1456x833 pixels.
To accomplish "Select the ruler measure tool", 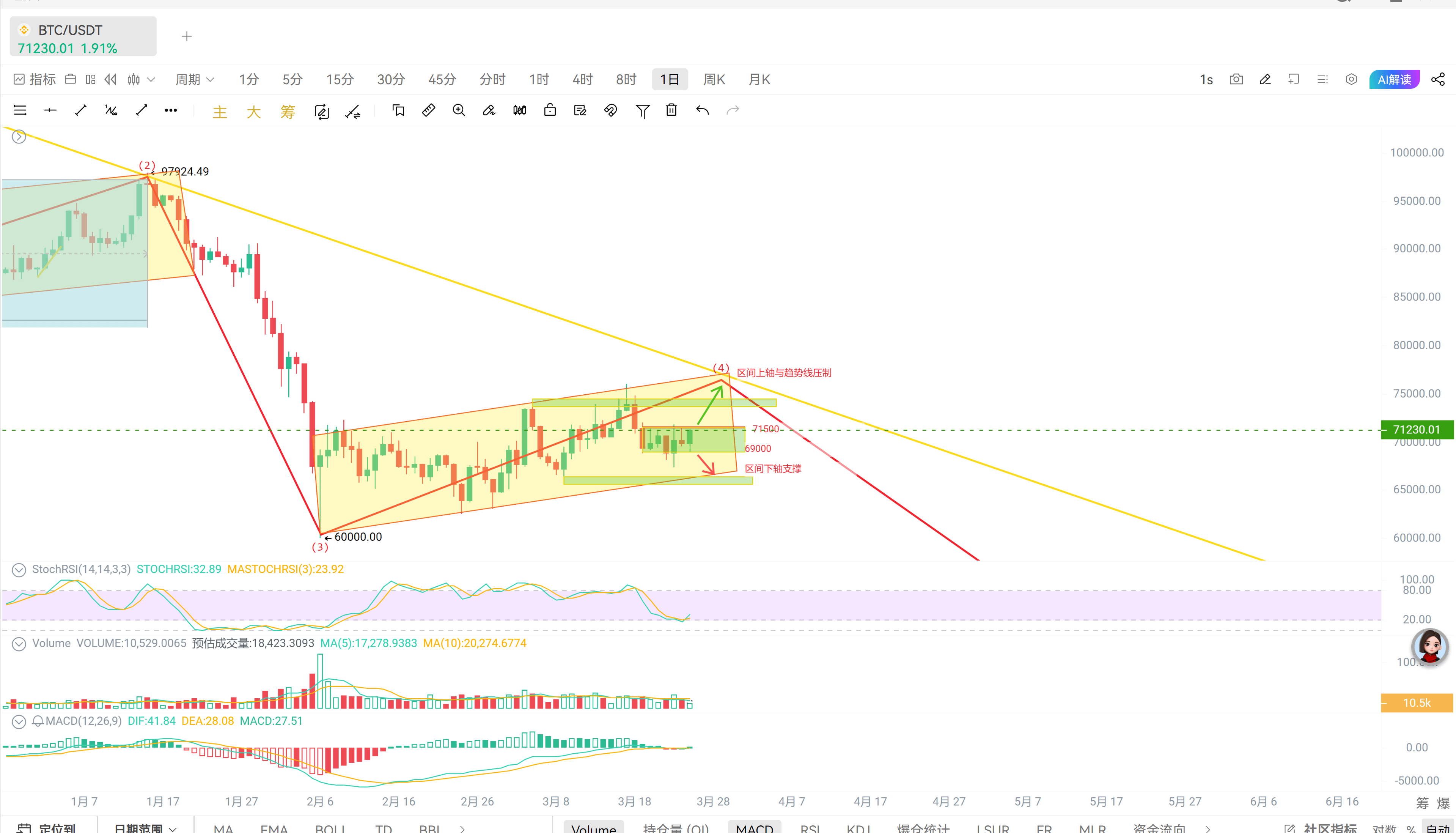I will (x=428, y=110).
